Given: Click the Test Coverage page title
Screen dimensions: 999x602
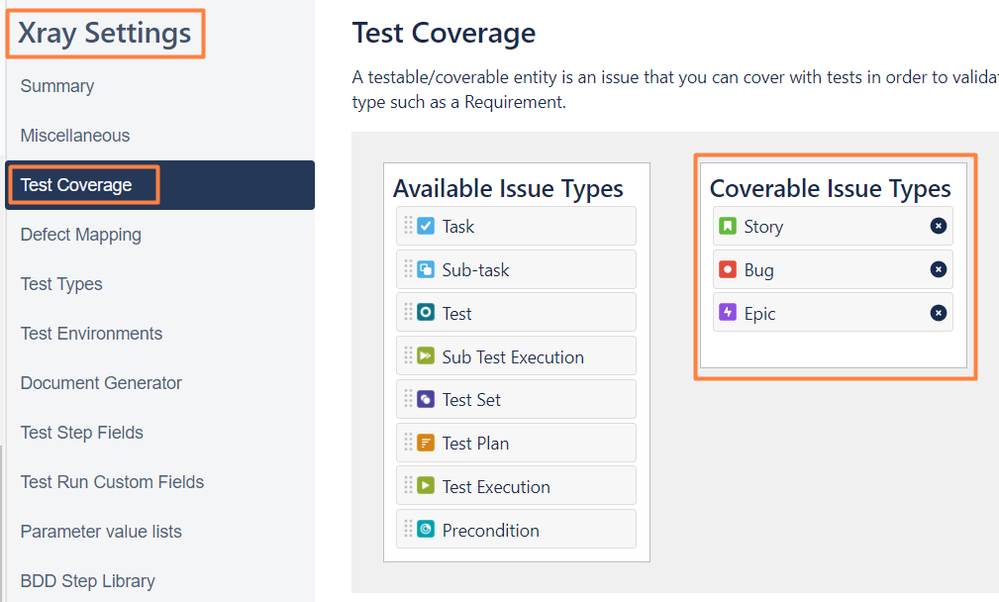Looking at the screenshot, I should 444,33.
